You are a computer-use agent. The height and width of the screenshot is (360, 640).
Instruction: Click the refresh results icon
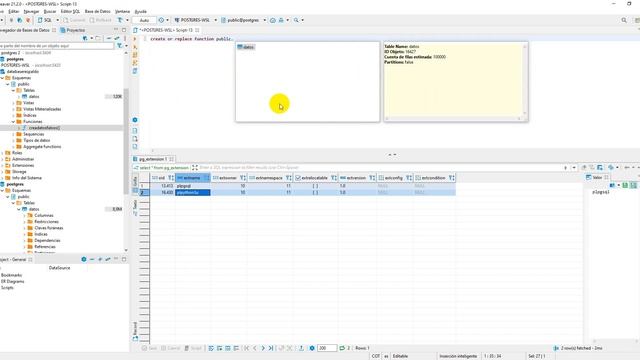pyautogui.click(x=342, y=348)
